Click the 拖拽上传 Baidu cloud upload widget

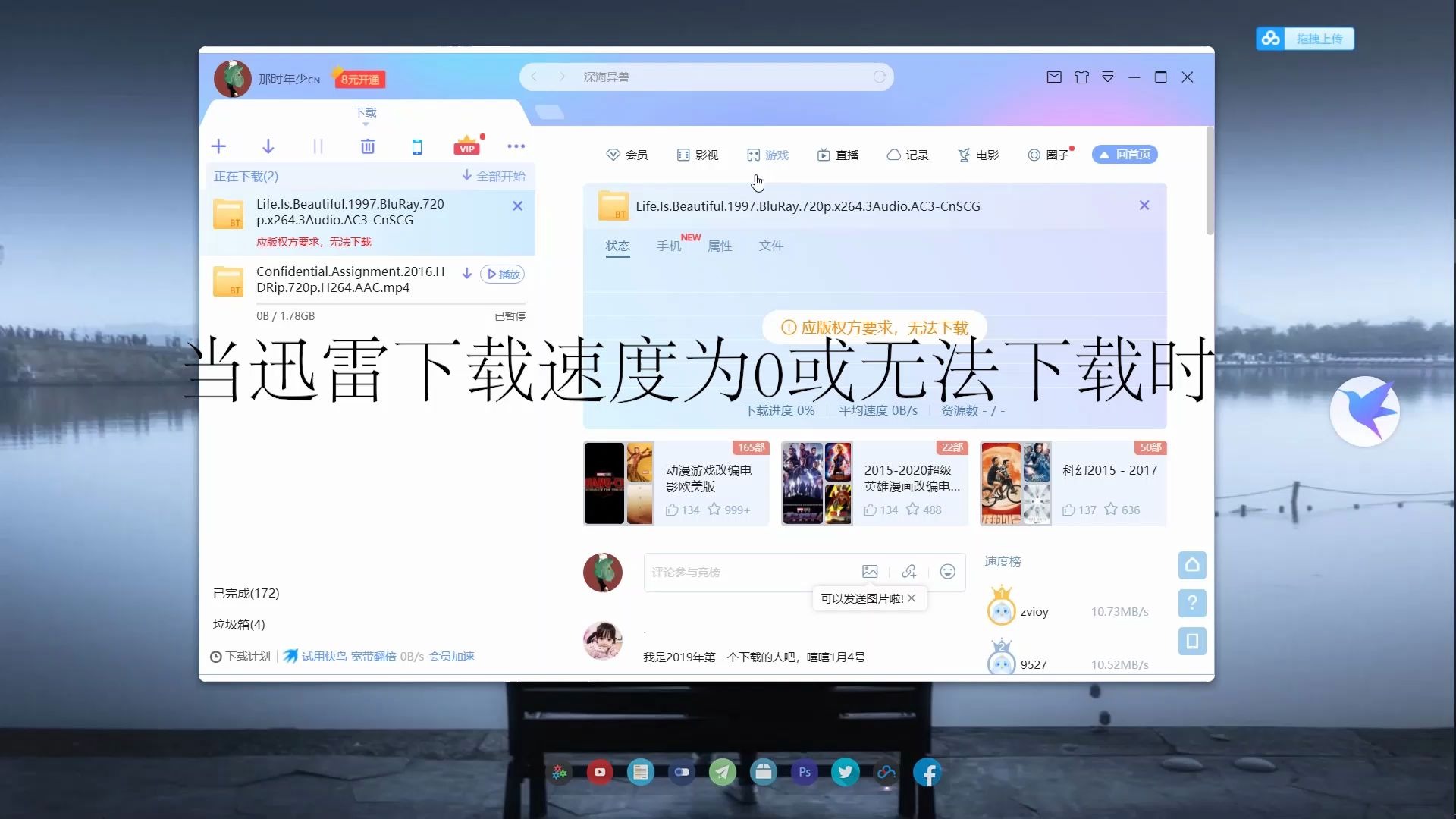point(1305,39)
